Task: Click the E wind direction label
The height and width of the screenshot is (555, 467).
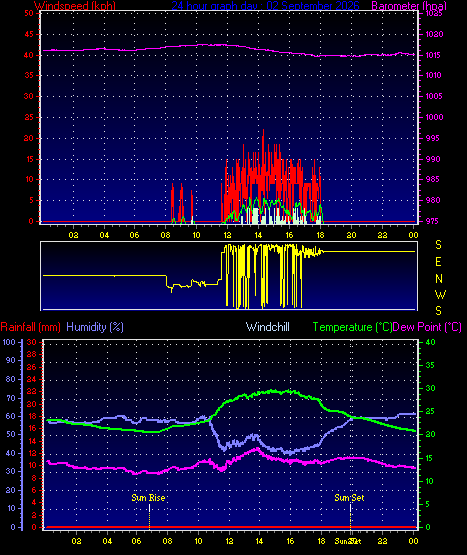Action: pyautogui.click(x=438, y=262)
